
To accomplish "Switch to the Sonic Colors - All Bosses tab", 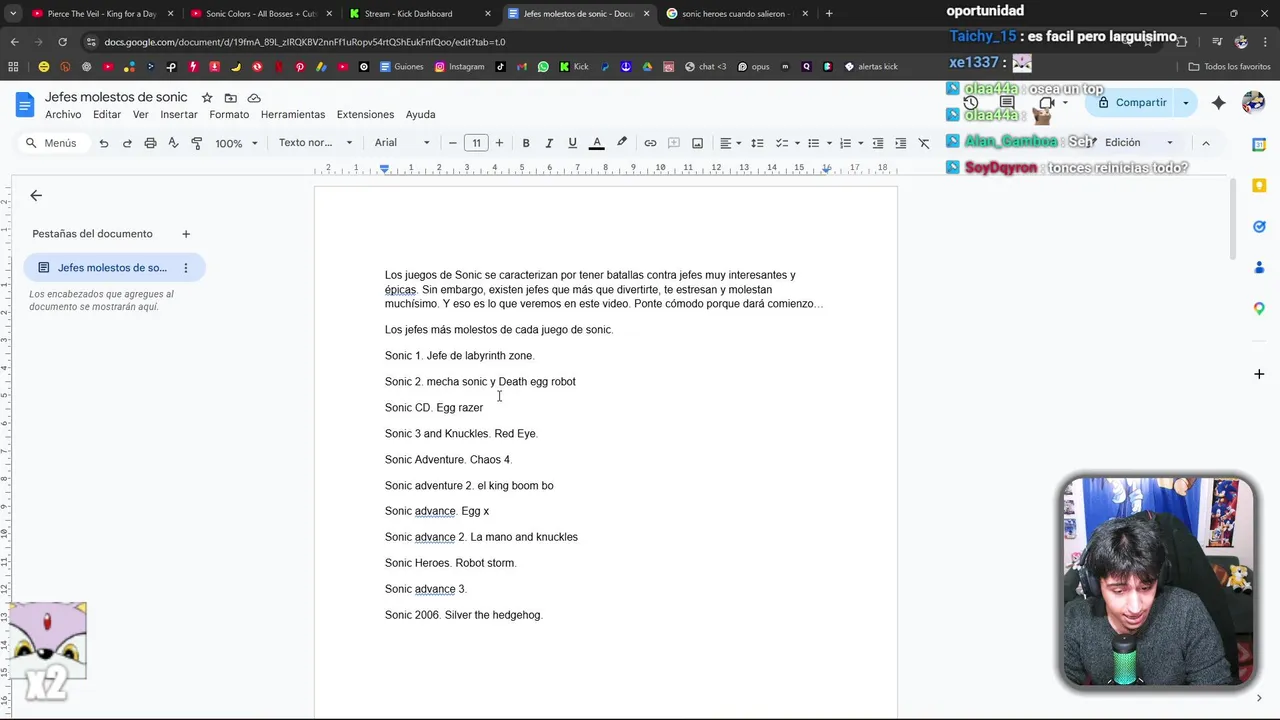I will (262, 14).
